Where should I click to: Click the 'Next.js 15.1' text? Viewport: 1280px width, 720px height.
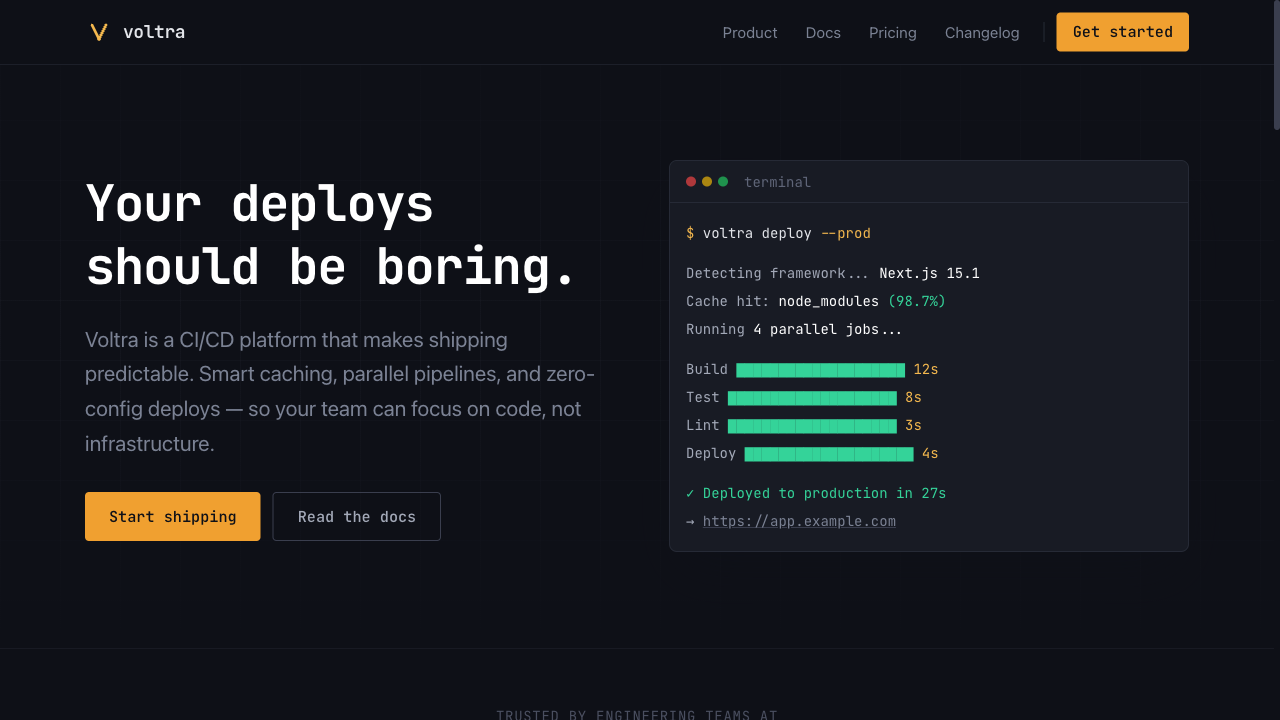[929, 273]
